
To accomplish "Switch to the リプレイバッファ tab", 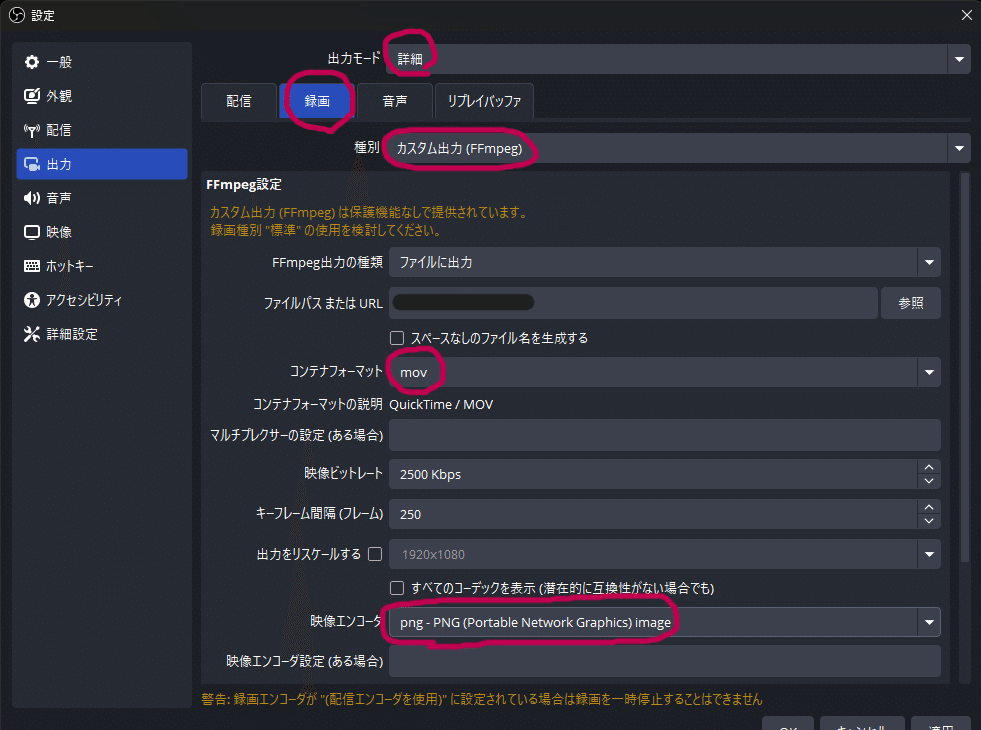I will [484, 101].
